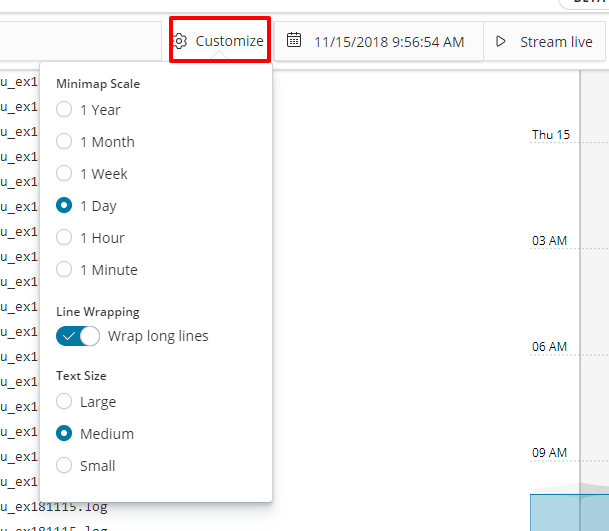Select Medium text size

(64, 434)
